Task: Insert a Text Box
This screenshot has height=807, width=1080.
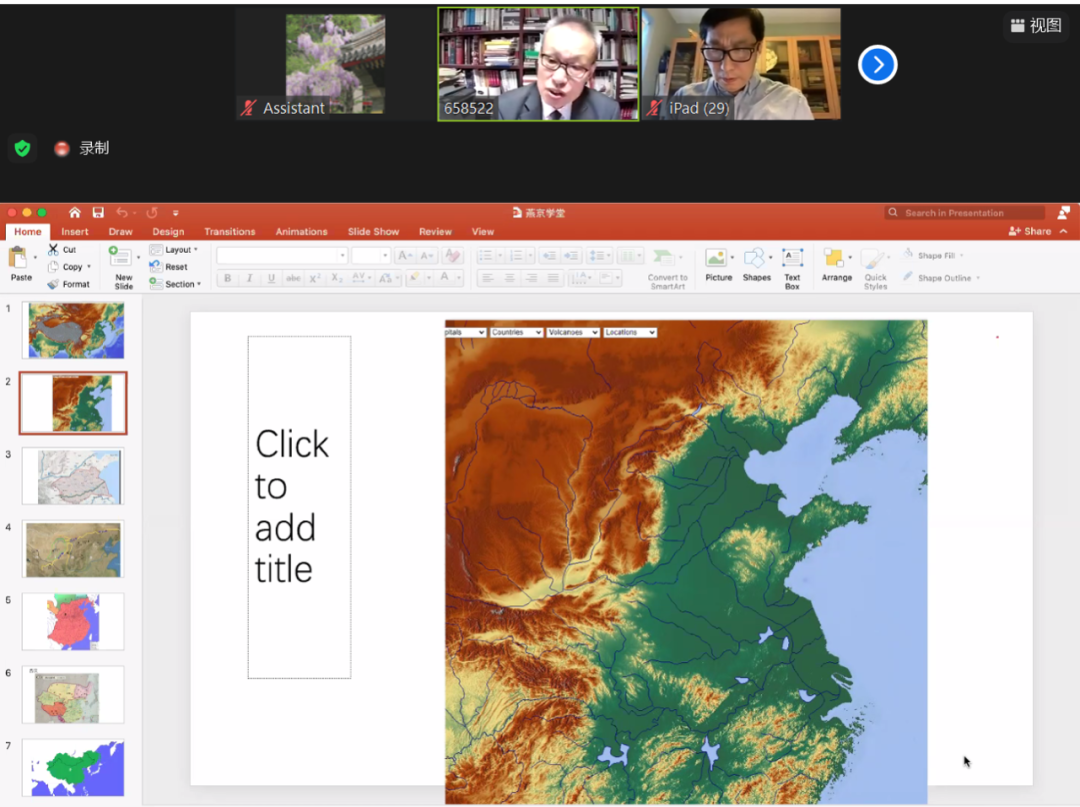Action: [792, 259]
